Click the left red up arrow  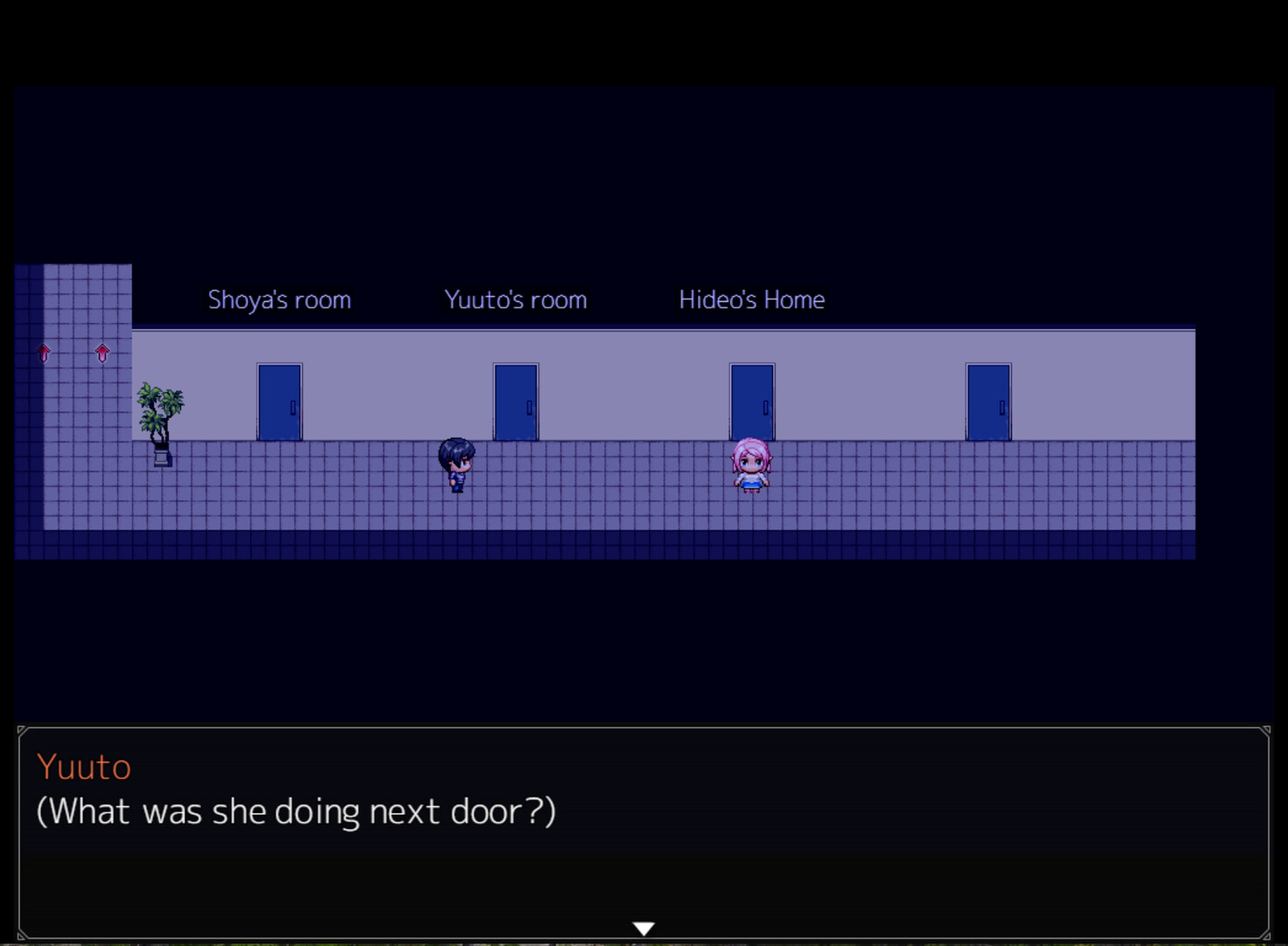pos(44,353)
